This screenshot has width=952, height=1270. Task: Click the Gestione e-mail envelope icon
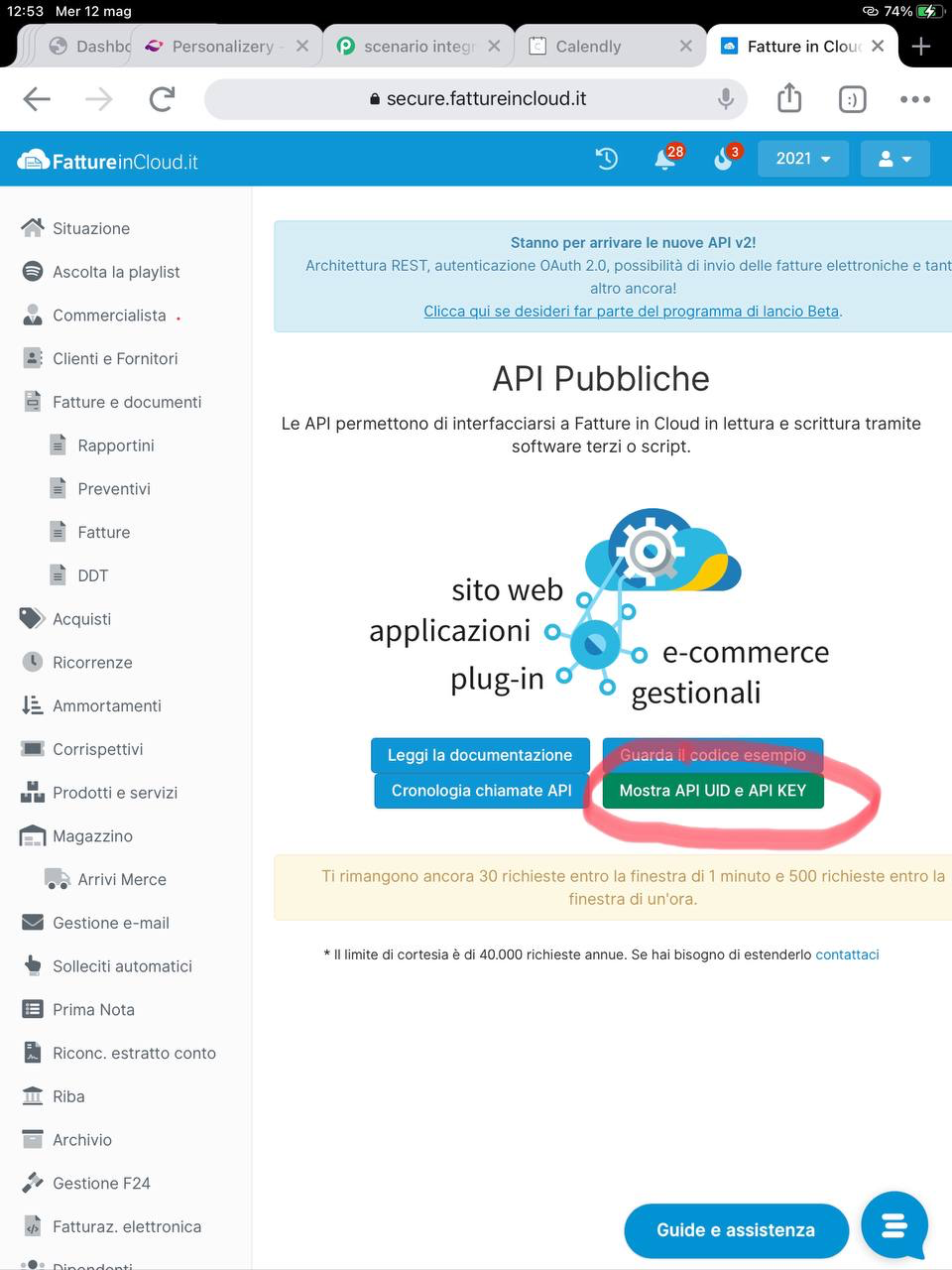point(33,923)
